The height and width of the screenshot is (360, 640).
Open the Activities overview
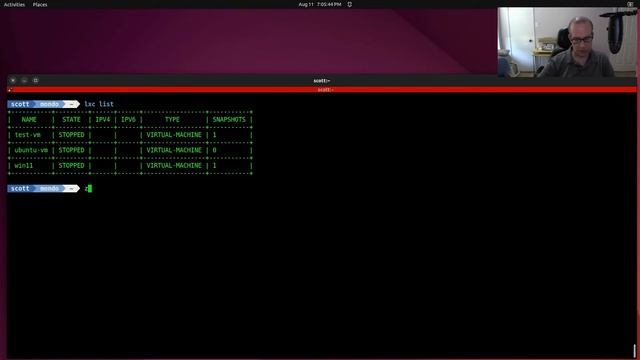tap(14, 4)
